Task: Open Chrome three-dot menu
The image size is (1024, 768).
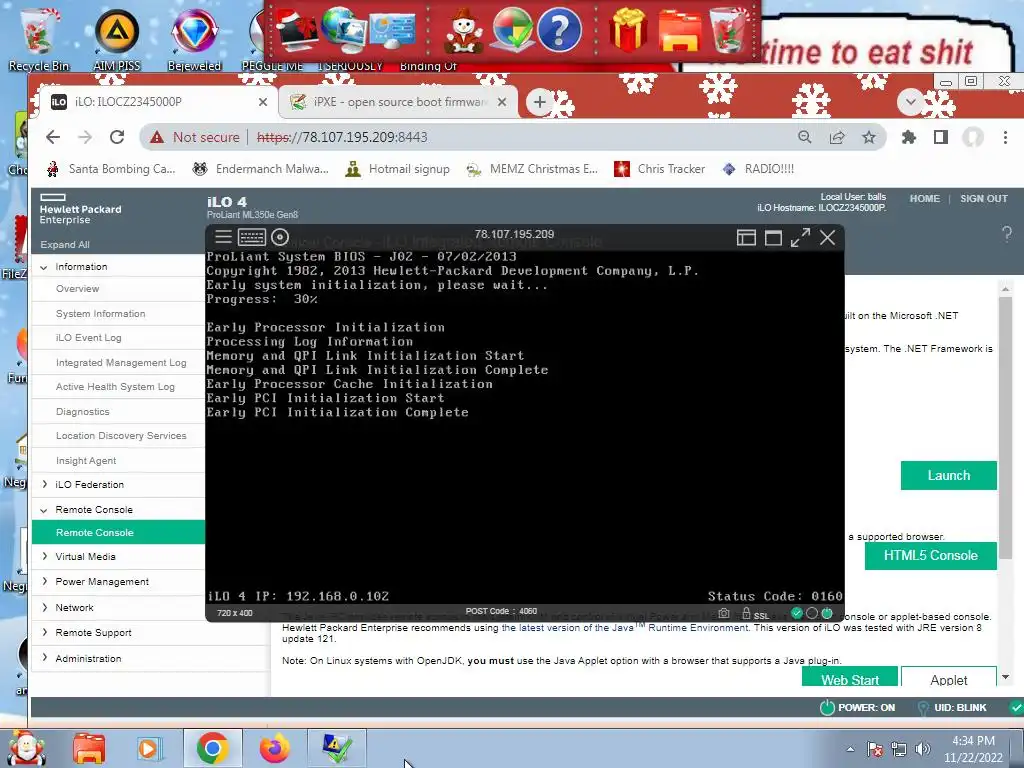Action: (1005, 137)
